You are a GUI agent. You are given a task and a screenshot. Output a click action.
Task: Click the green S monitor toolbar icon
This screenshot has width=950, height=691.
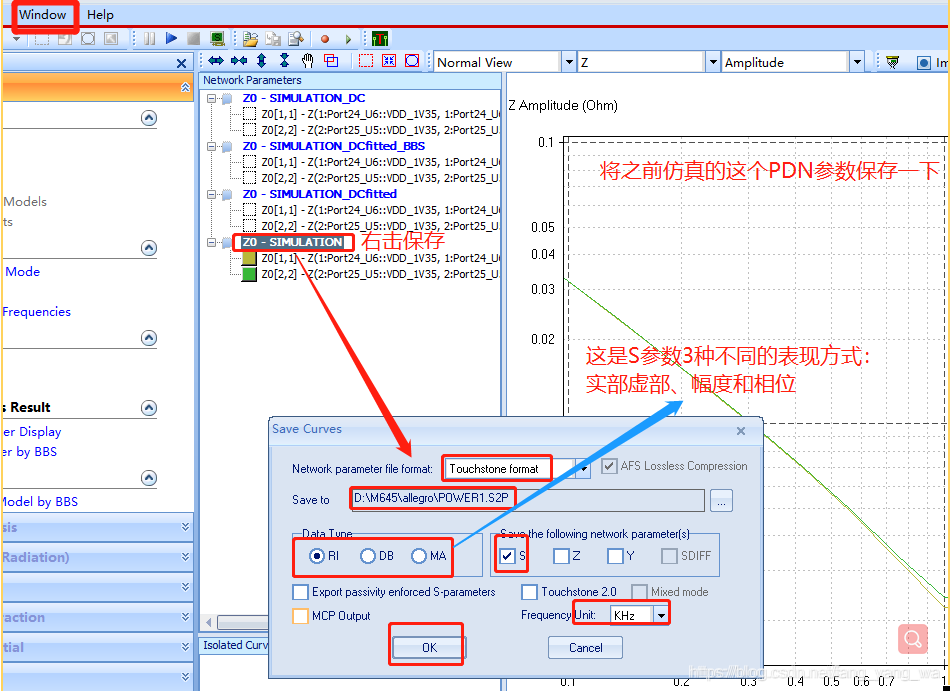click(217, 39)
